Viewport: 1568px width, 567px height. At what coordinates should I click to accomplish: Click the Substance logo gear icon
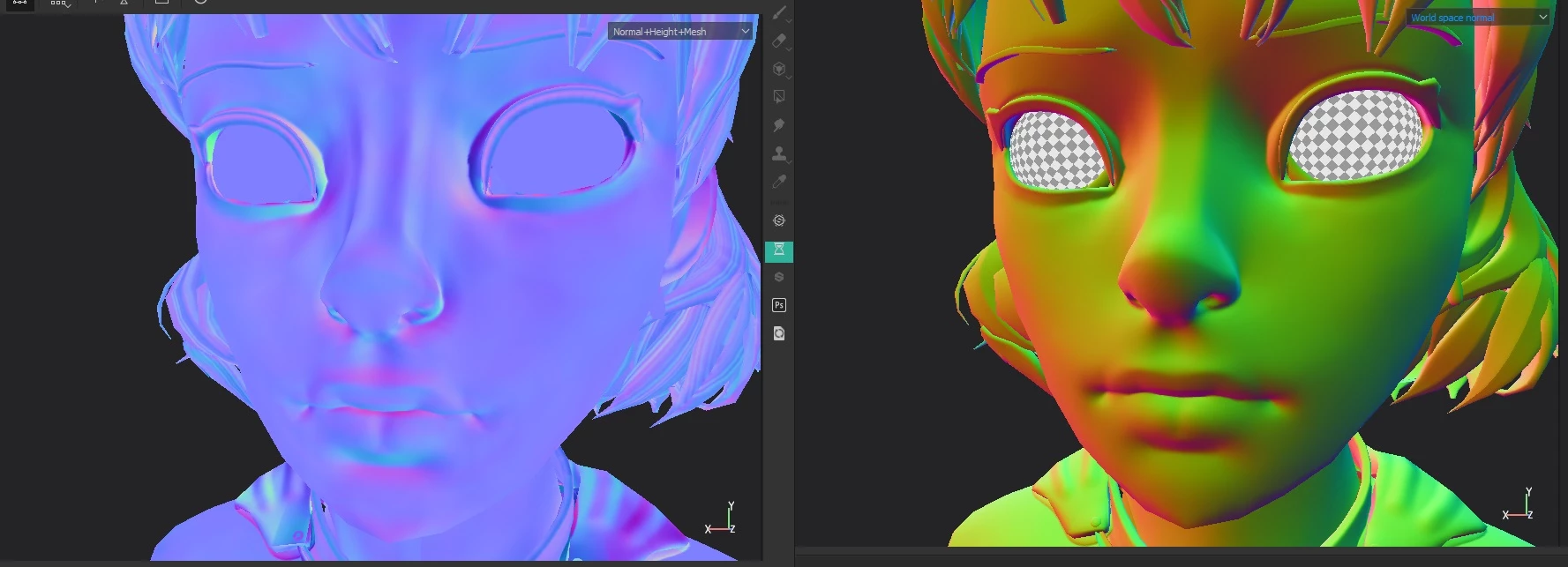[x=779, y=221]
